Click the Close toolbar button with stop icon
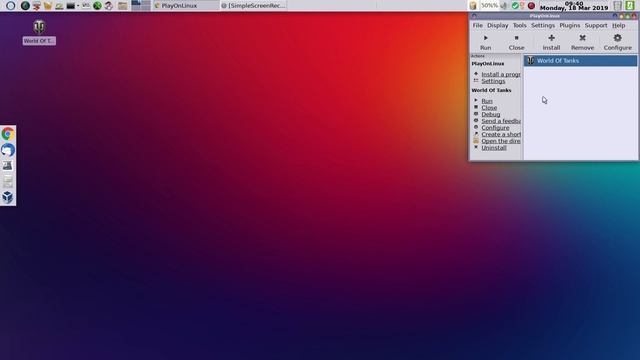Screen dimensions: 640x360 click(x=516, y=42)
